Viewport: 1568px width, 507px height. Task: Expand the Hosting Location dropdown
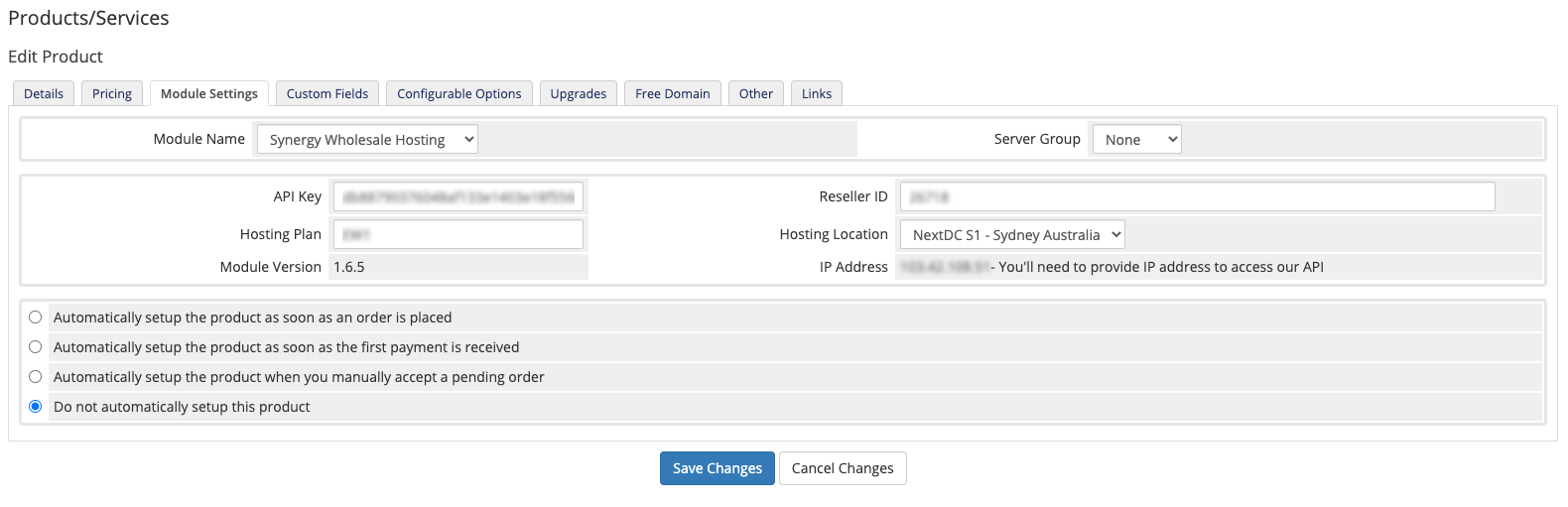pyautogui.click(x=1012, y=235)
